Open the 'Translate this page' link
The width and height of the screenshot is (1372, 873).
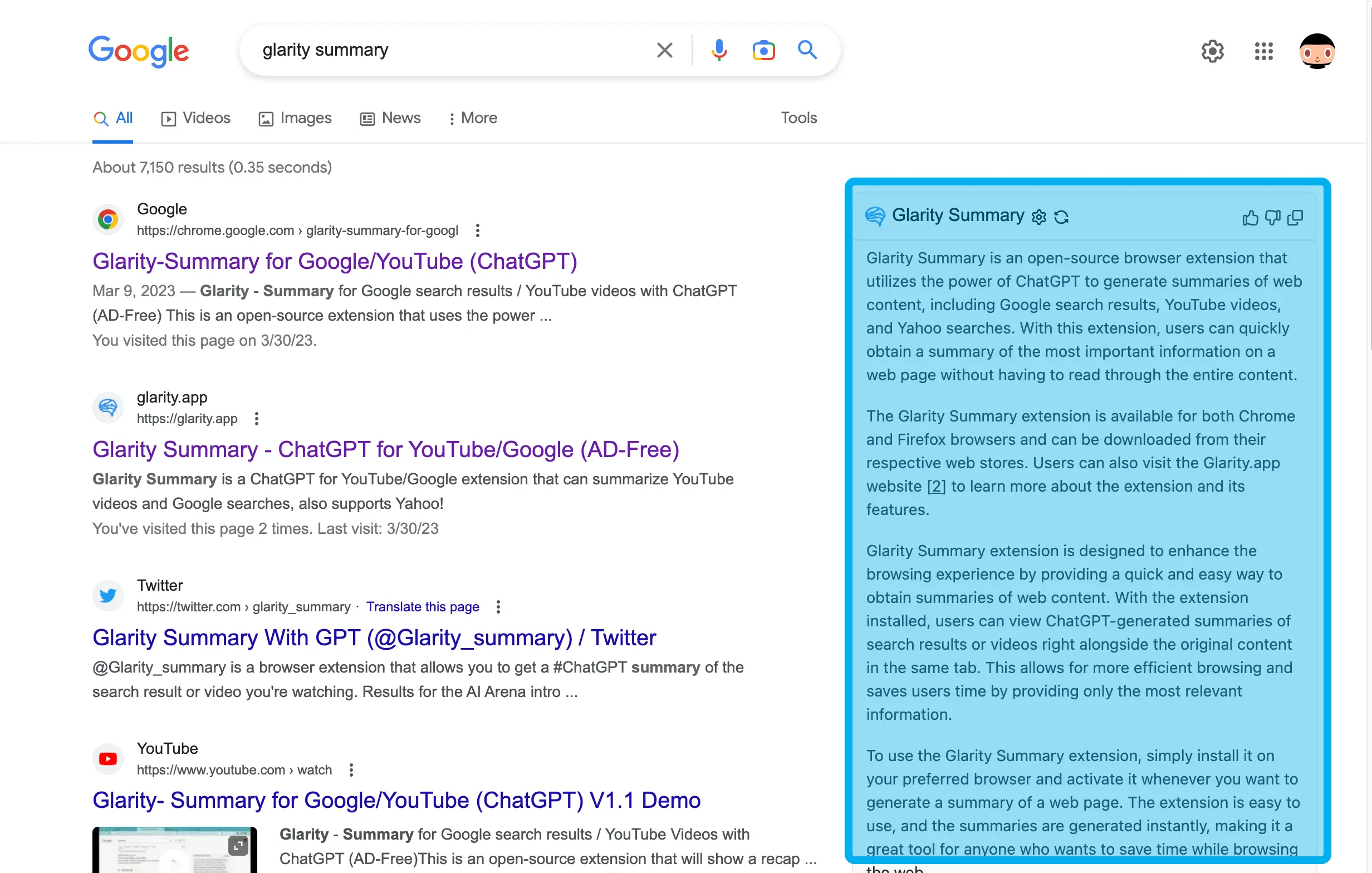tap(423, 607)
